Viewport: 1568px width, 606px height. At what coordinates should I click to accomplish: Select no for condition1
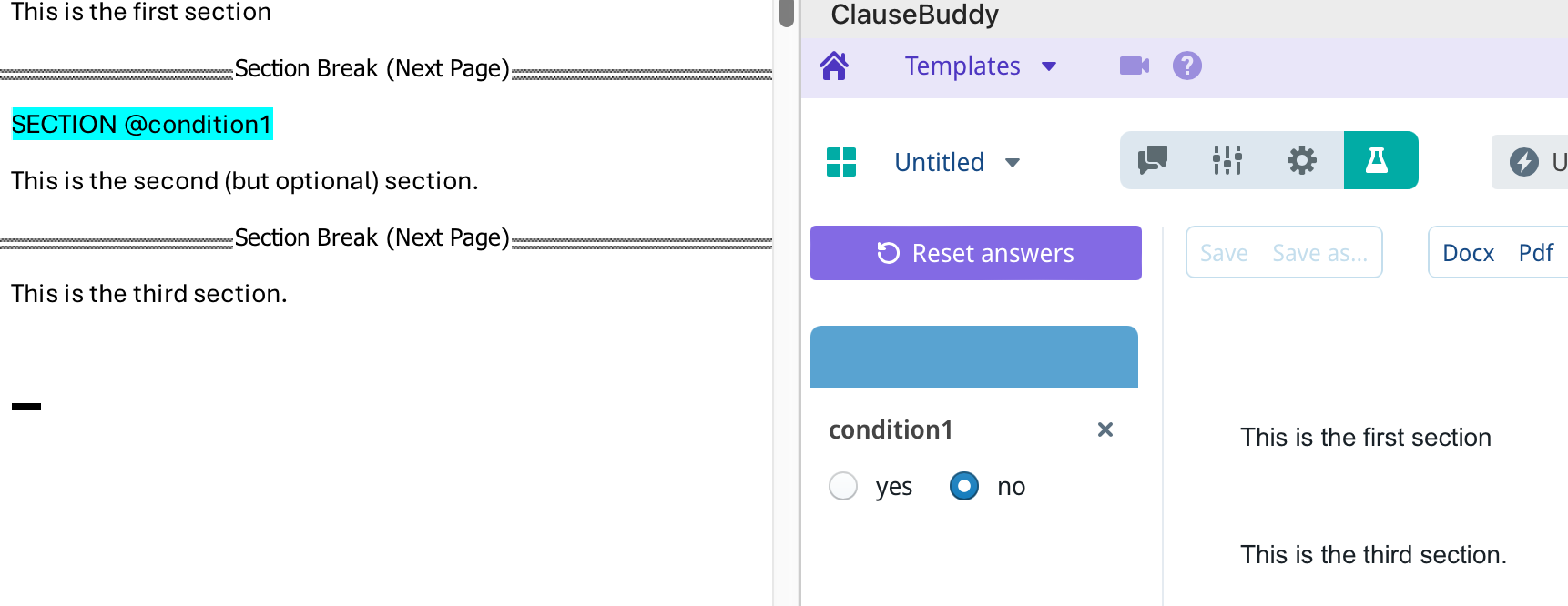point(964,486)
